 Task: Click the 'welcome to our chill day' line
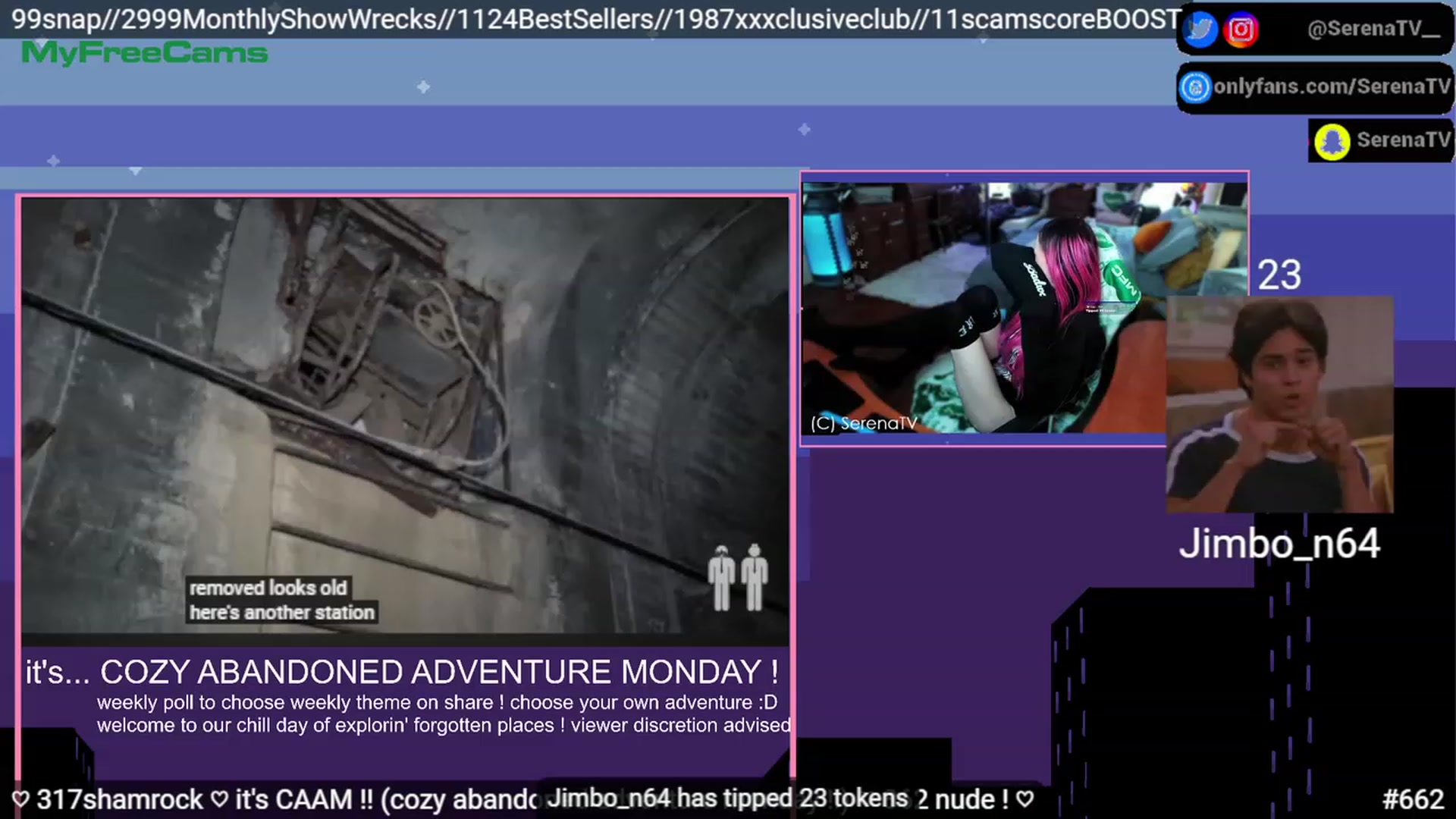(x=444, y=725)
